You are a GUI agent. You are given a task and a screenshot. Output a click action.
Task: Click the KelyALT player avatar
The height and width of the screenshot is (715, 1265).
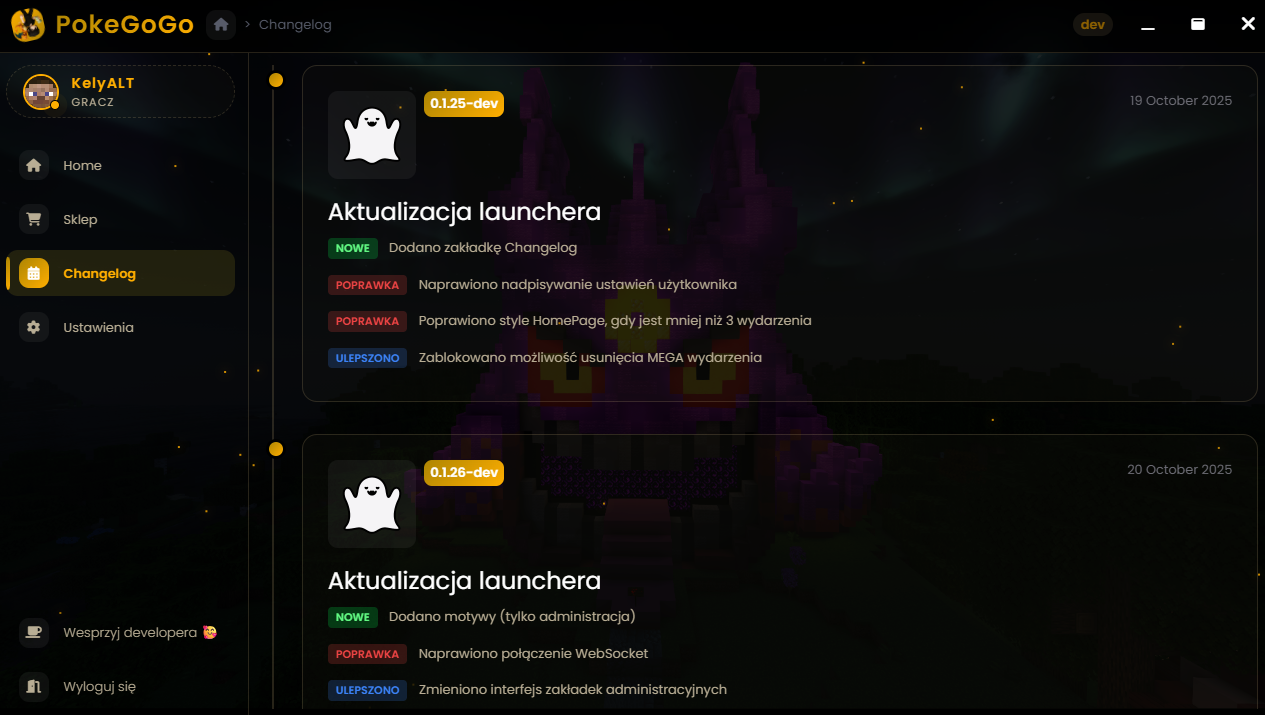(x=41, y=92)
